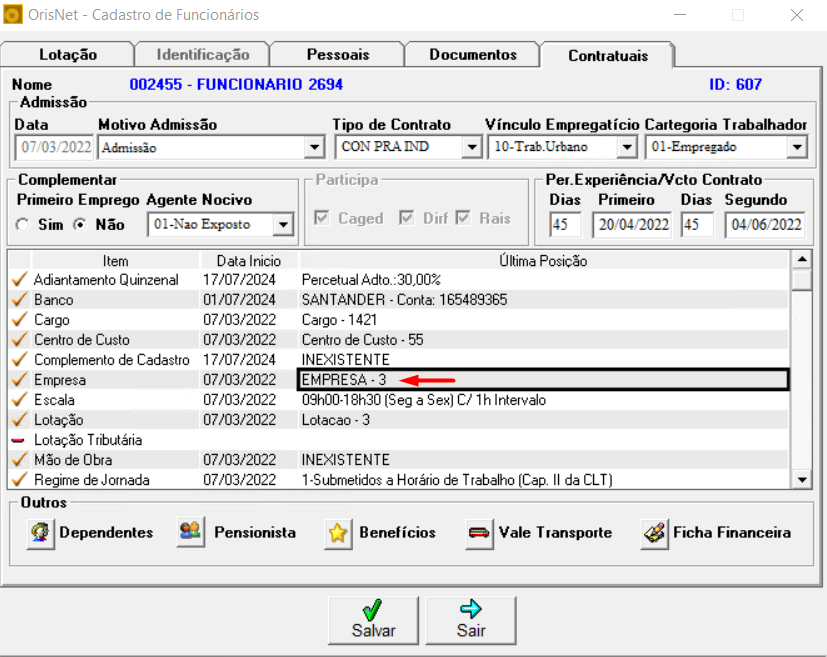The image size is (827, 657).
Task: Open the Pensionista icon button
Action: click(191, 533)
